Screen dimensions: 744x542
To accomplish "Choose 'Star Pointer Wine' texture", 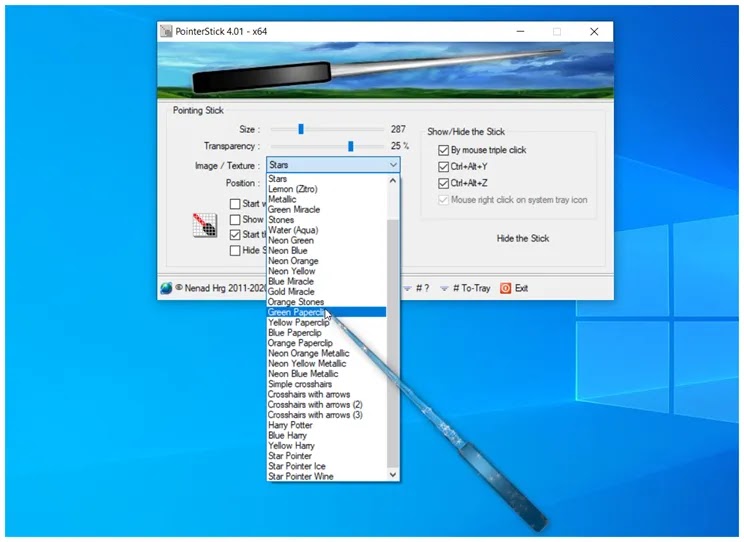I will tap(326, 477).
